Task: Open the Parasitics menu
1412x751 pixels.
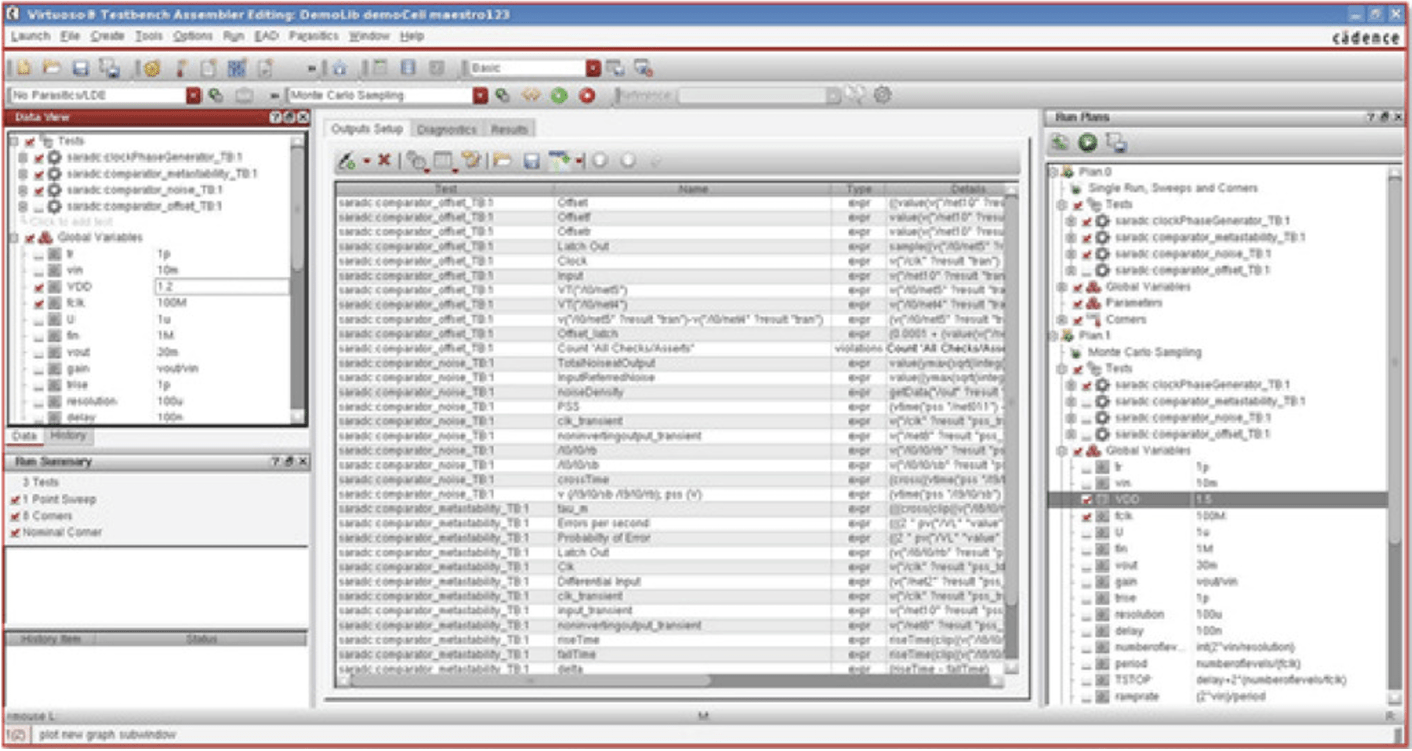Action: 314,36
